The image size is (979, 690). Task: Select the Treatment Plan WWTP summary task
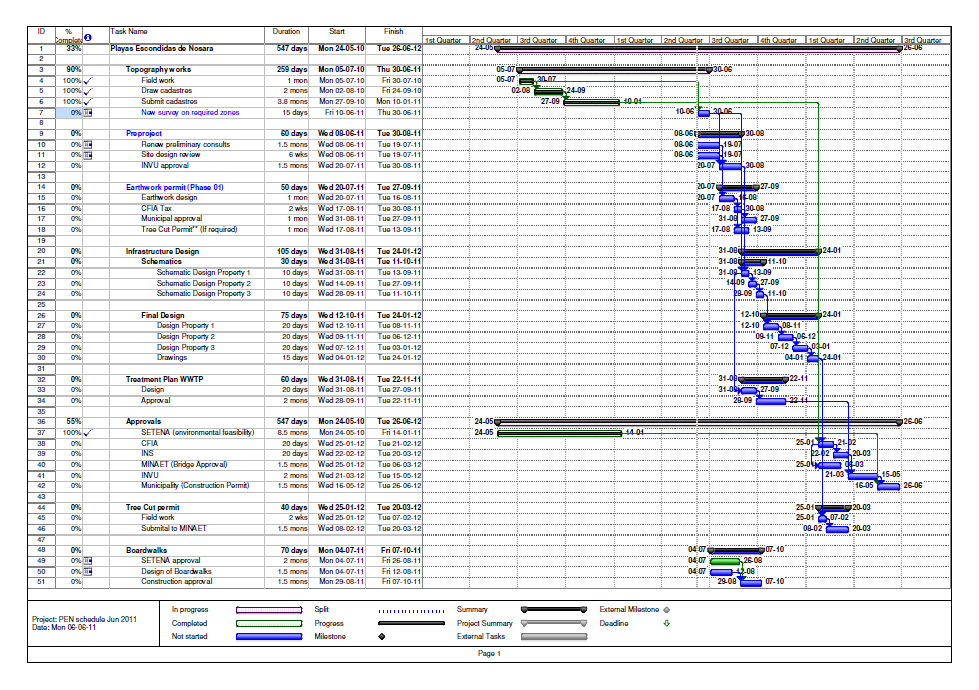click(x=164, y=380)
